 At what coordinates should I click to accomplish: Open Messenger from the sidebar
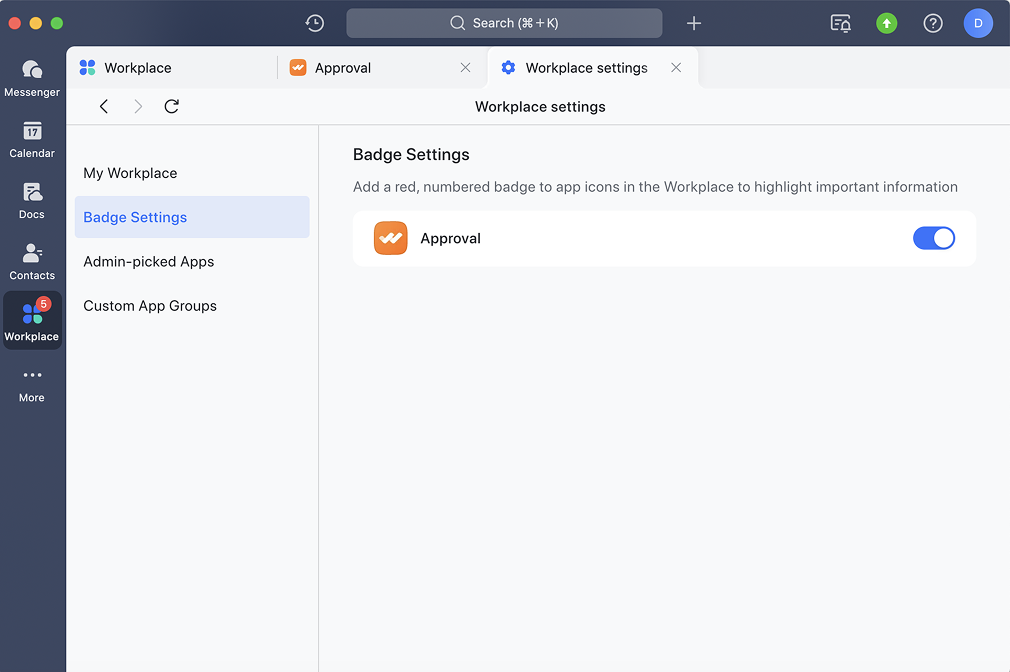(32, 77)
